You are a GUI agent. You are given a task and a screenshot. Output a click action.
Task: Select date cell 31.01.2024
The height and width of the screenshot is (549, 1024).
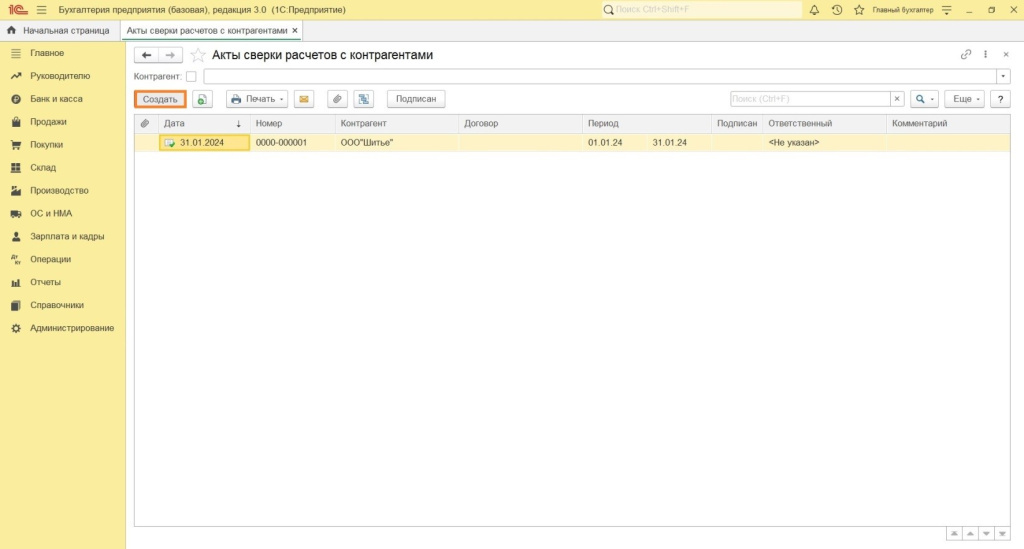204,142
